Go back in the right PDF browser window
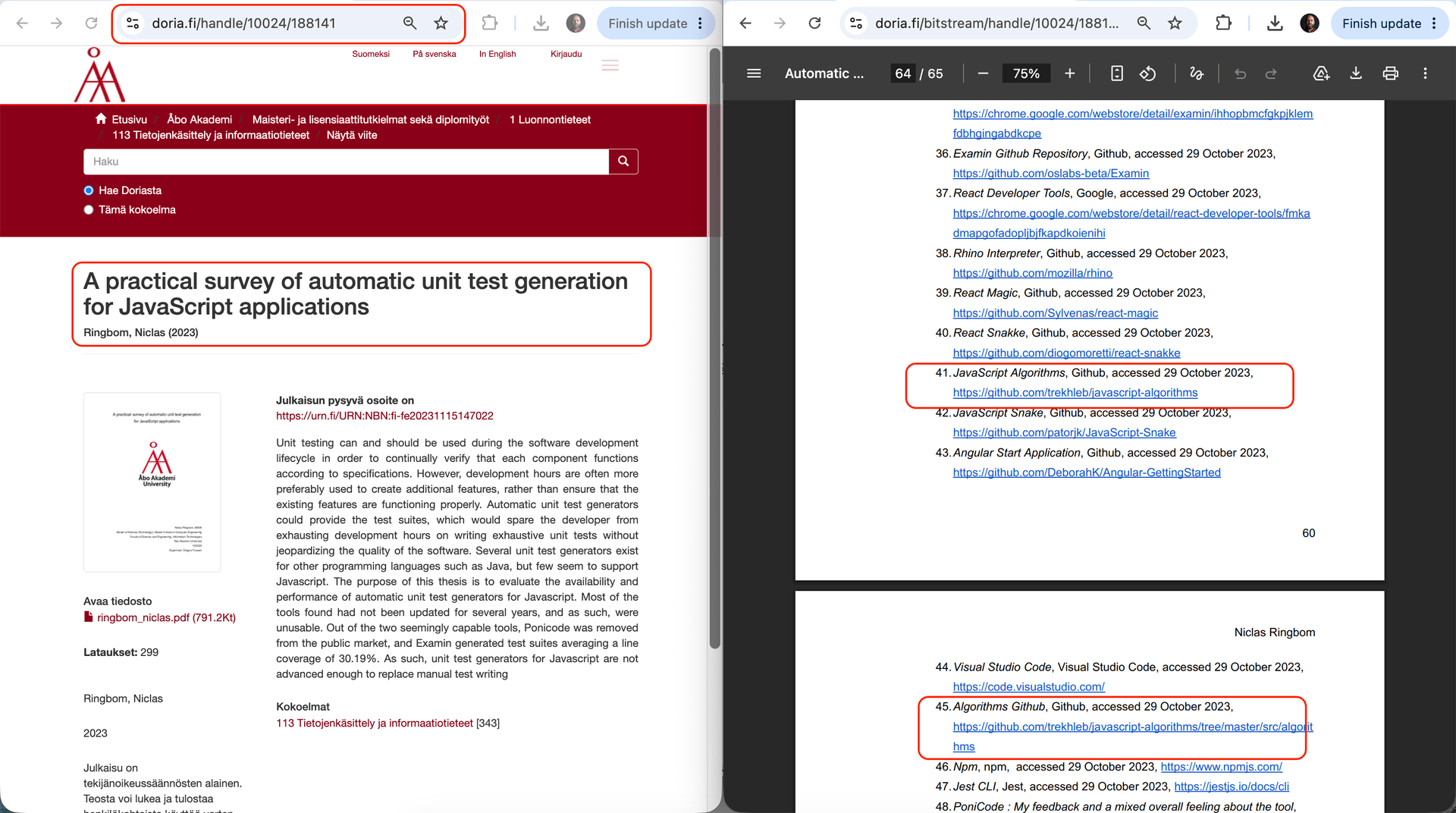Screen dimensions: 1456x813 (745, 23)
